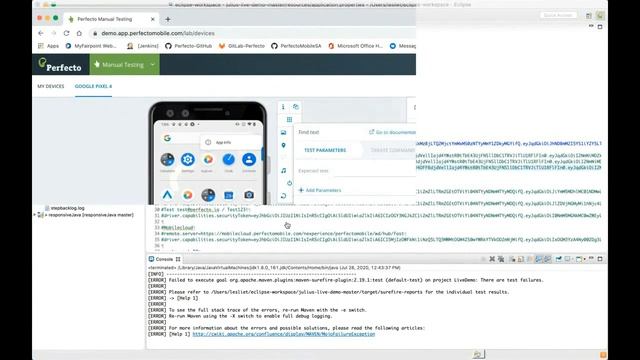Tap App info menu entry on phone
Viewport: 640px width, 360px height.
pyautogui.click(x=223, y=142)
